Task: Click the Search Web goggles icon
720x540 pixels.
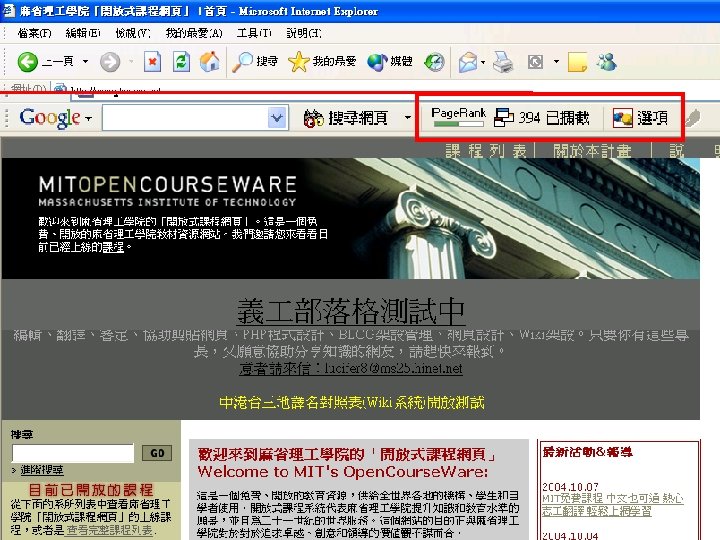Action: pos(314,118)
